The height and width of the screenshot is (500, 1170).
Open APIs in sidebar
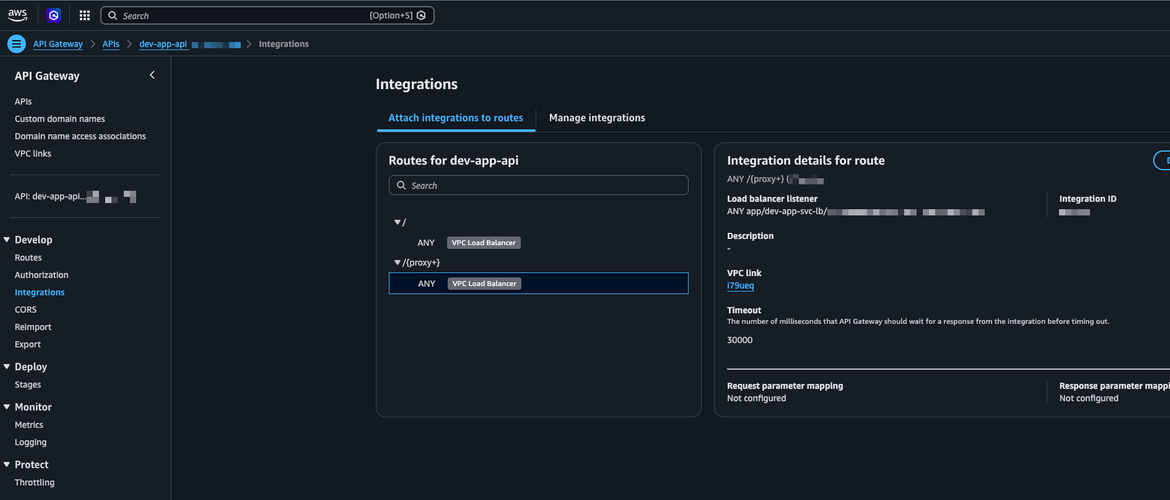point(23,101)
